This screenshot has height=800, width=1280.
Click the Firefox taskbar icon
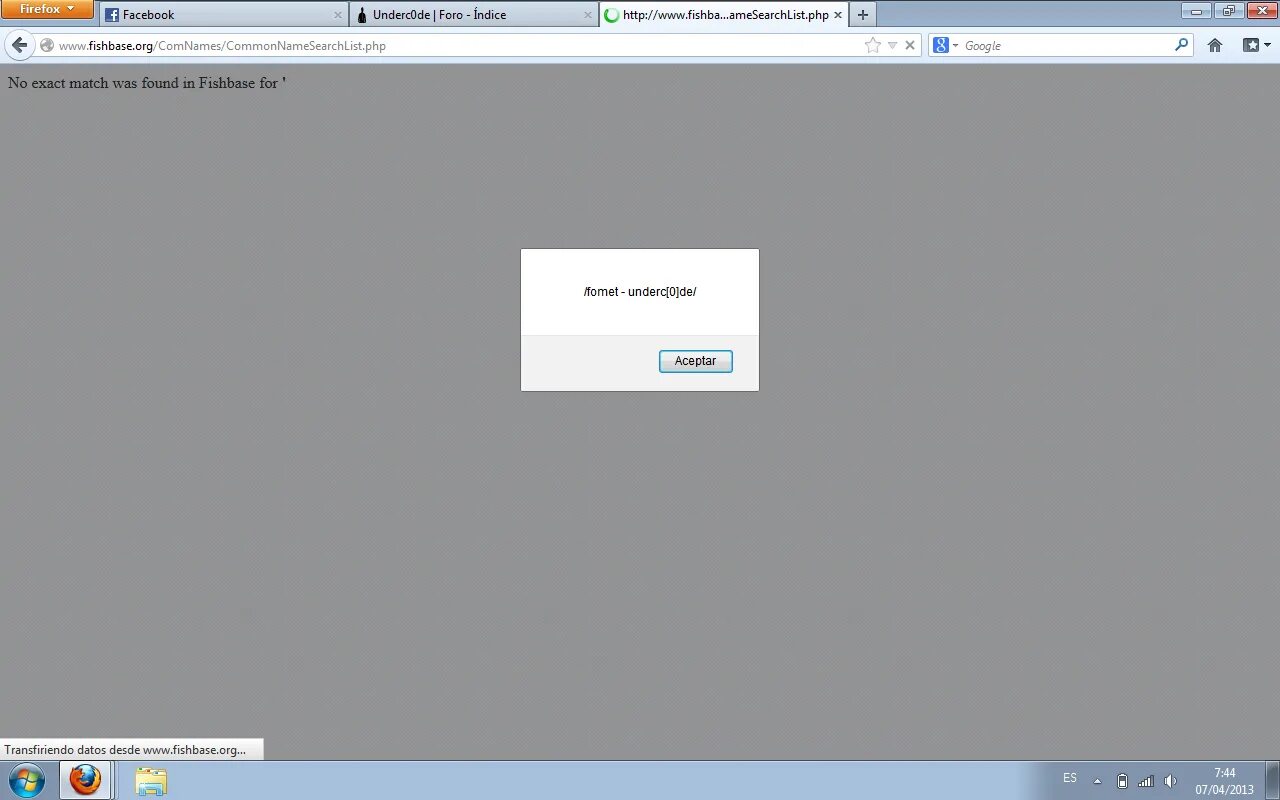85,780
